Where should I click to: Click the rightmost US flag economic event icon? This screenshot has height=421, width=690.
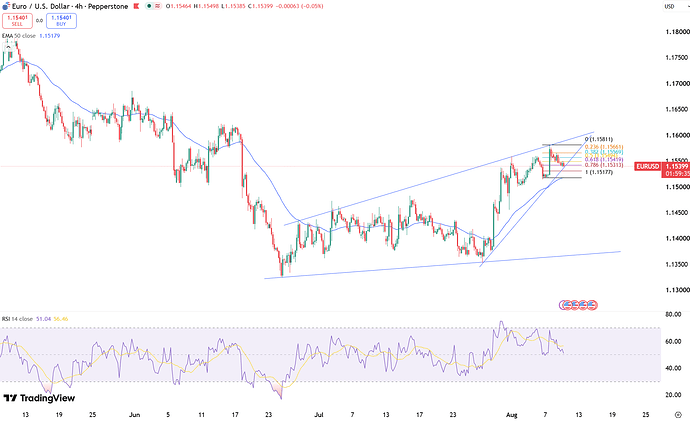point(592,304)
